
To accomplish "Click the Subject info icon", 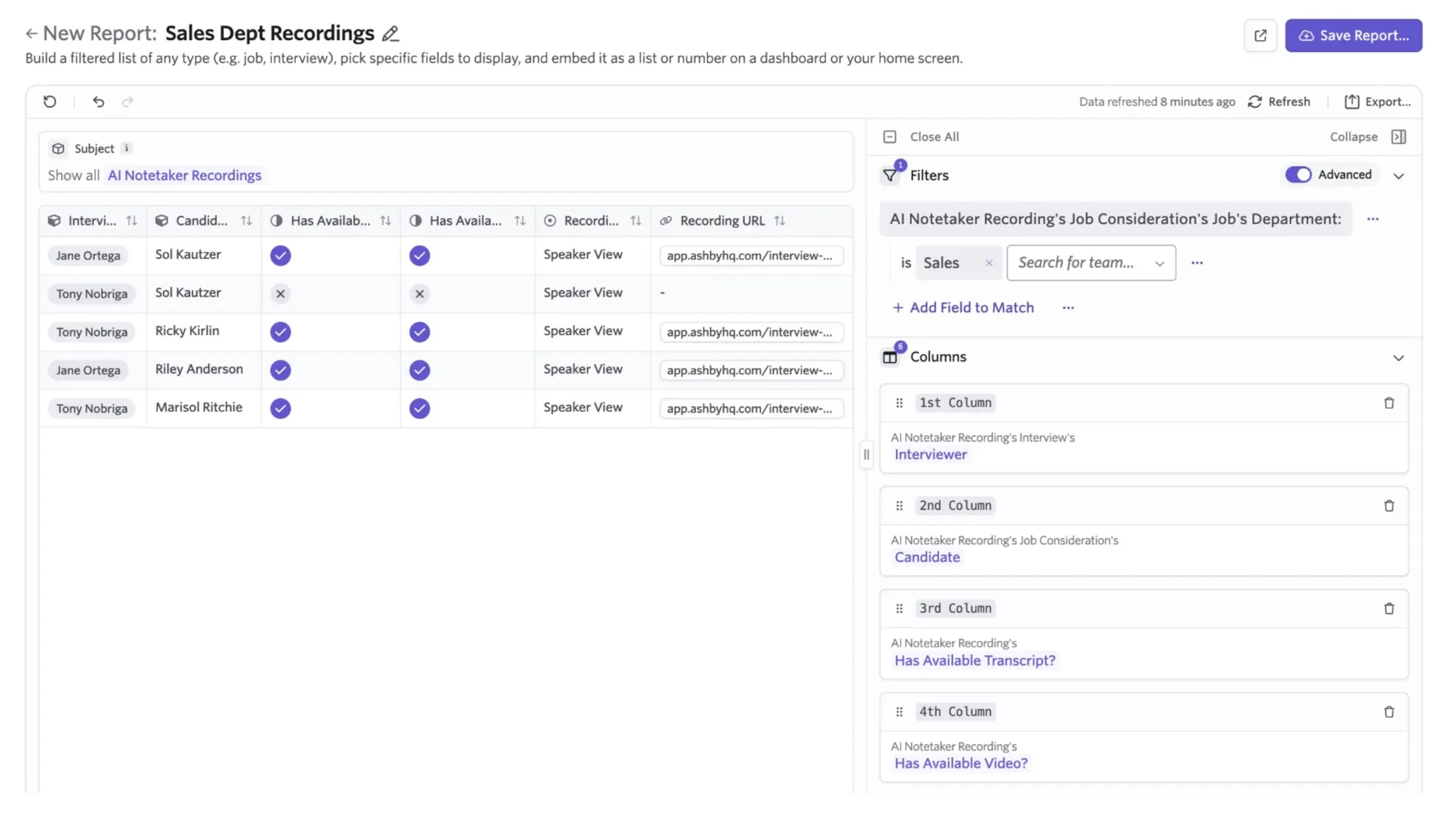I will click(127, 148).
